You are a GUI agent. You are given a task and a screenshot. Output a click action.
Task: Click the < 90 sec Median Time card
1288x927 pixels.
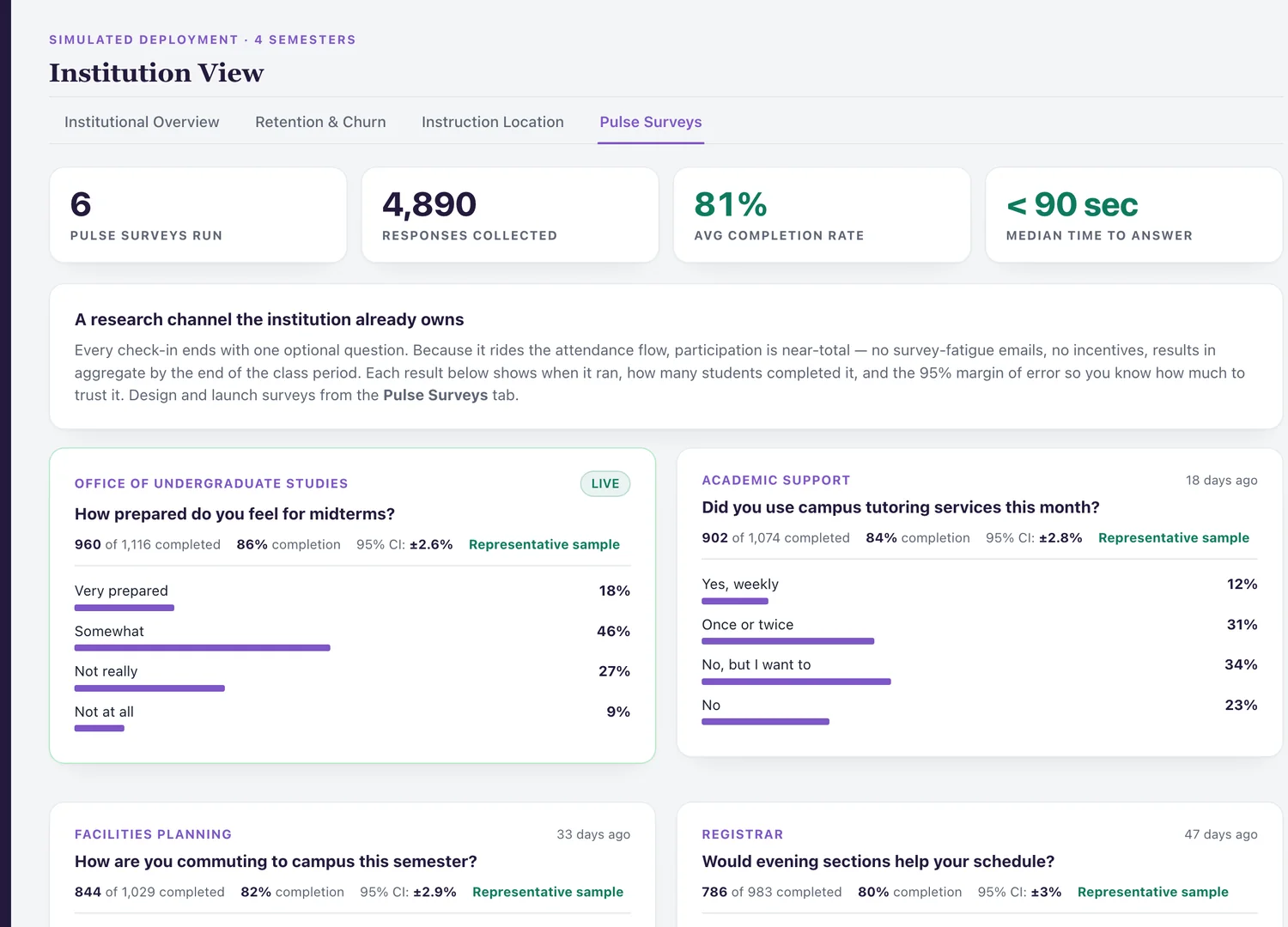pyautogui.click(x=1133, y=215)
